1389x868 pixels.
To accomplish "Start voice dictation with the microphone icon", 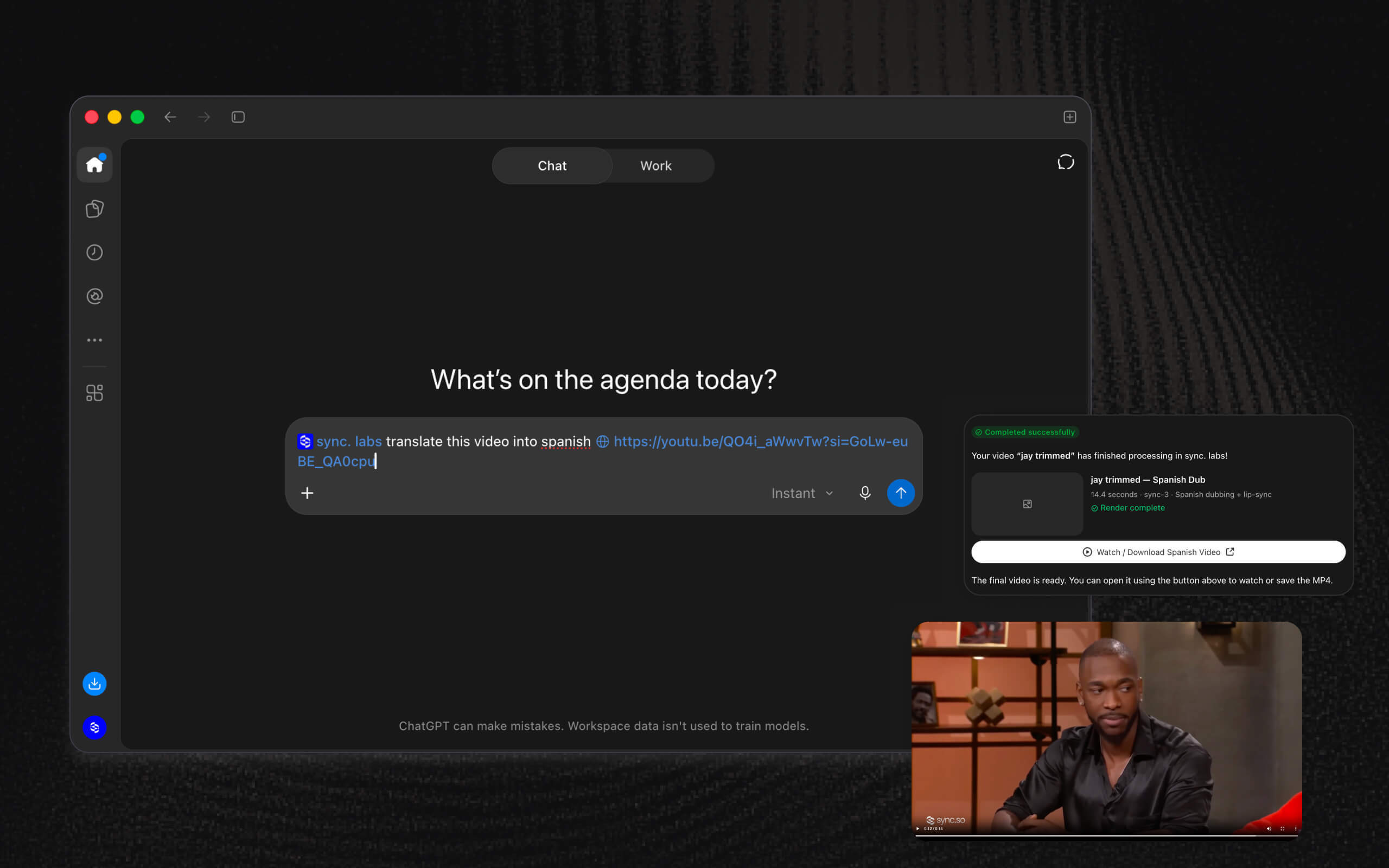I will (865, 493).
